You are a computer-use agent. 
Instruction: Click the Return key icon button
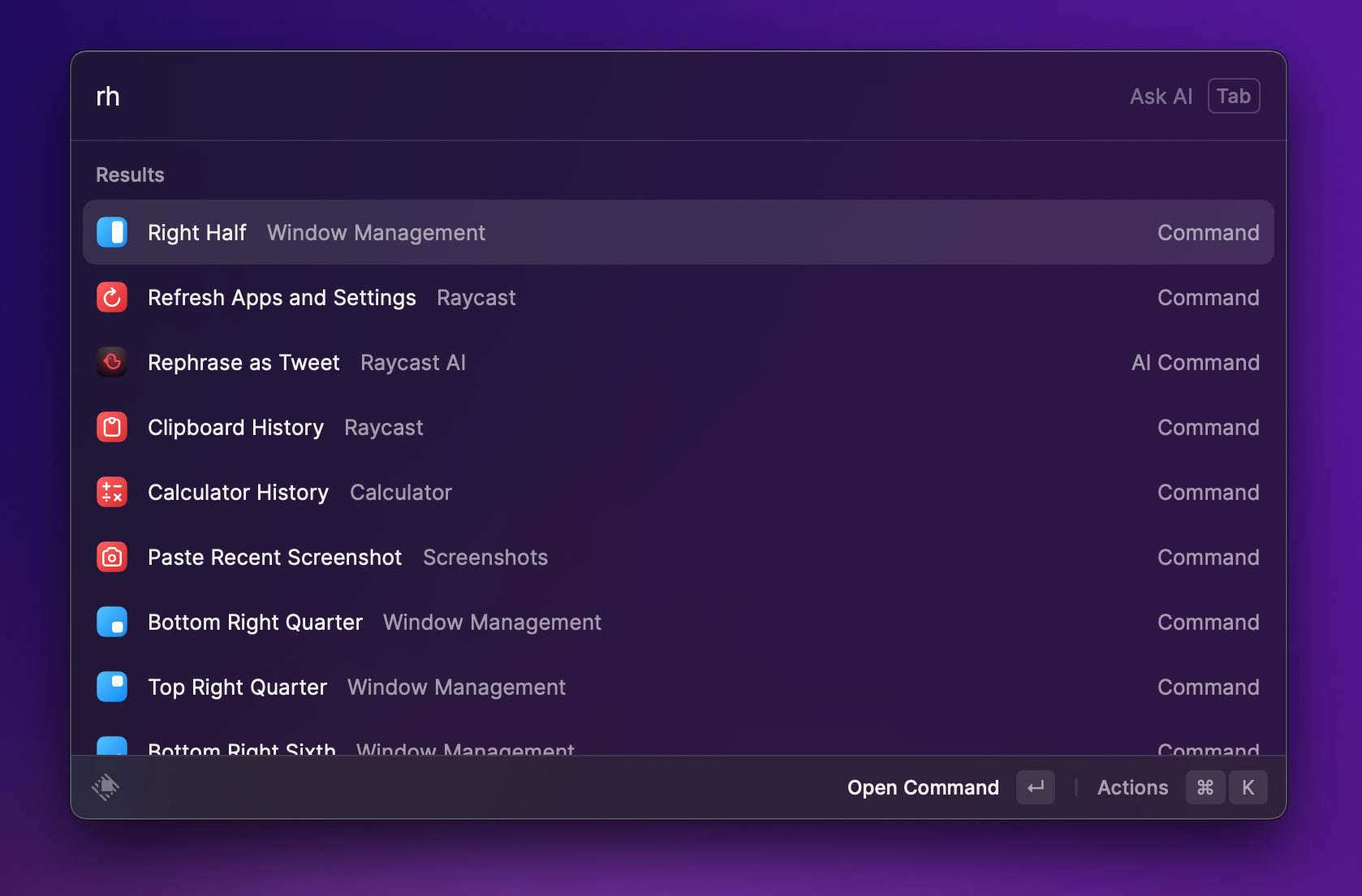1035,787
